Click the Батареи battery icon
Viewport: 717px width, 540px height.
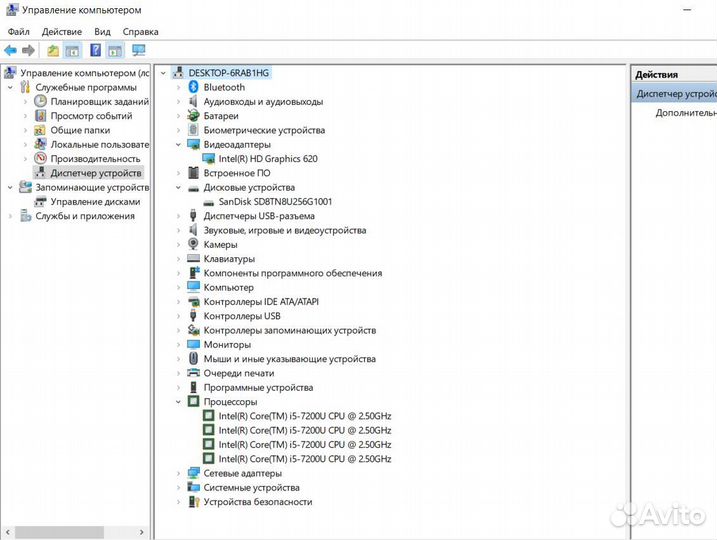pos(193,116)
